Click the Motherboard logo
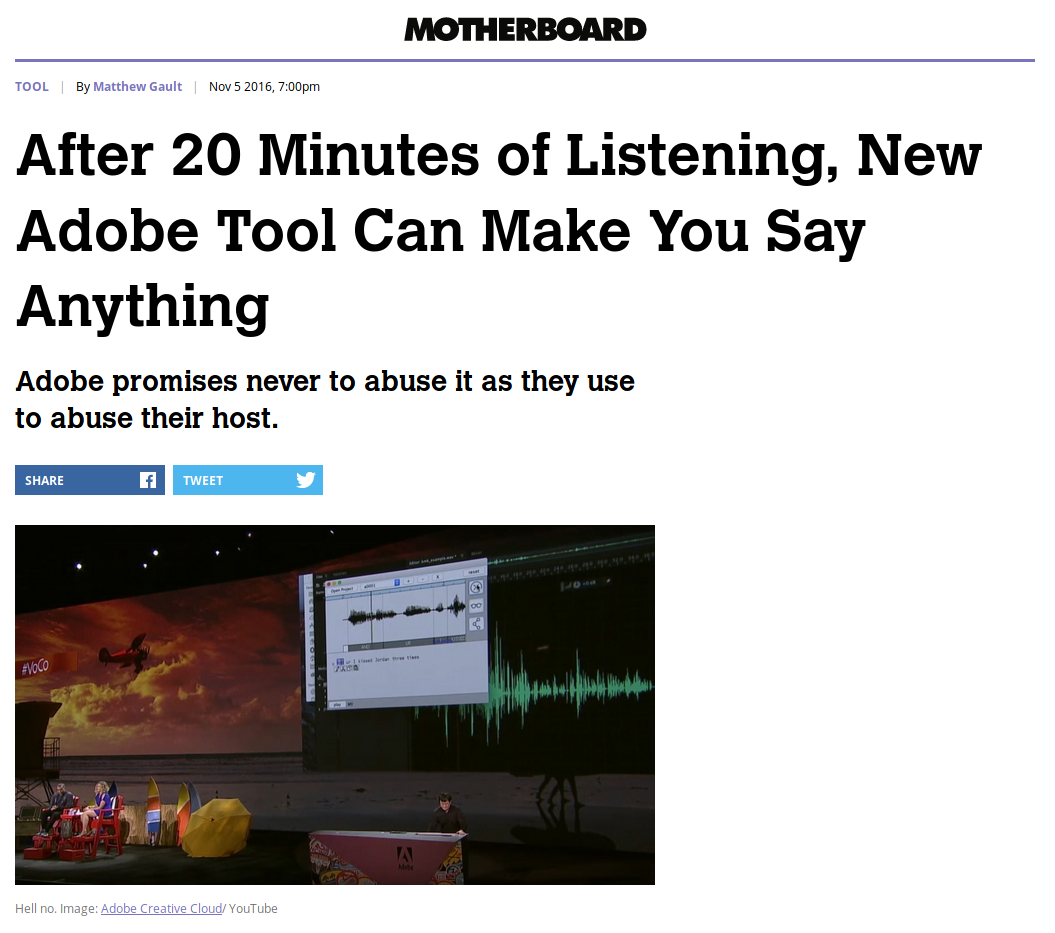This screenshot has width=1055, height=933. [525, 30]
